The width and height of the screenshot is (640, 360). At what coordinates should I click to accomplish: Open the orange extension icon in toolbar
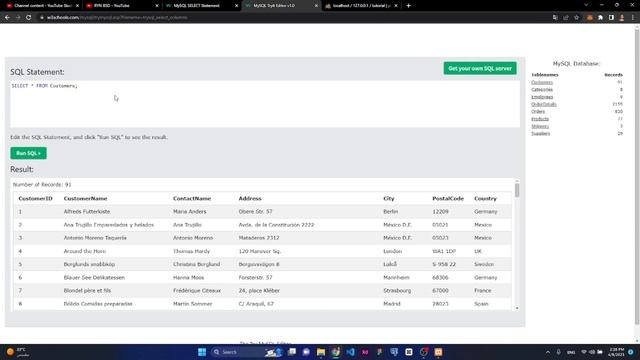click(x=590, y=18)
